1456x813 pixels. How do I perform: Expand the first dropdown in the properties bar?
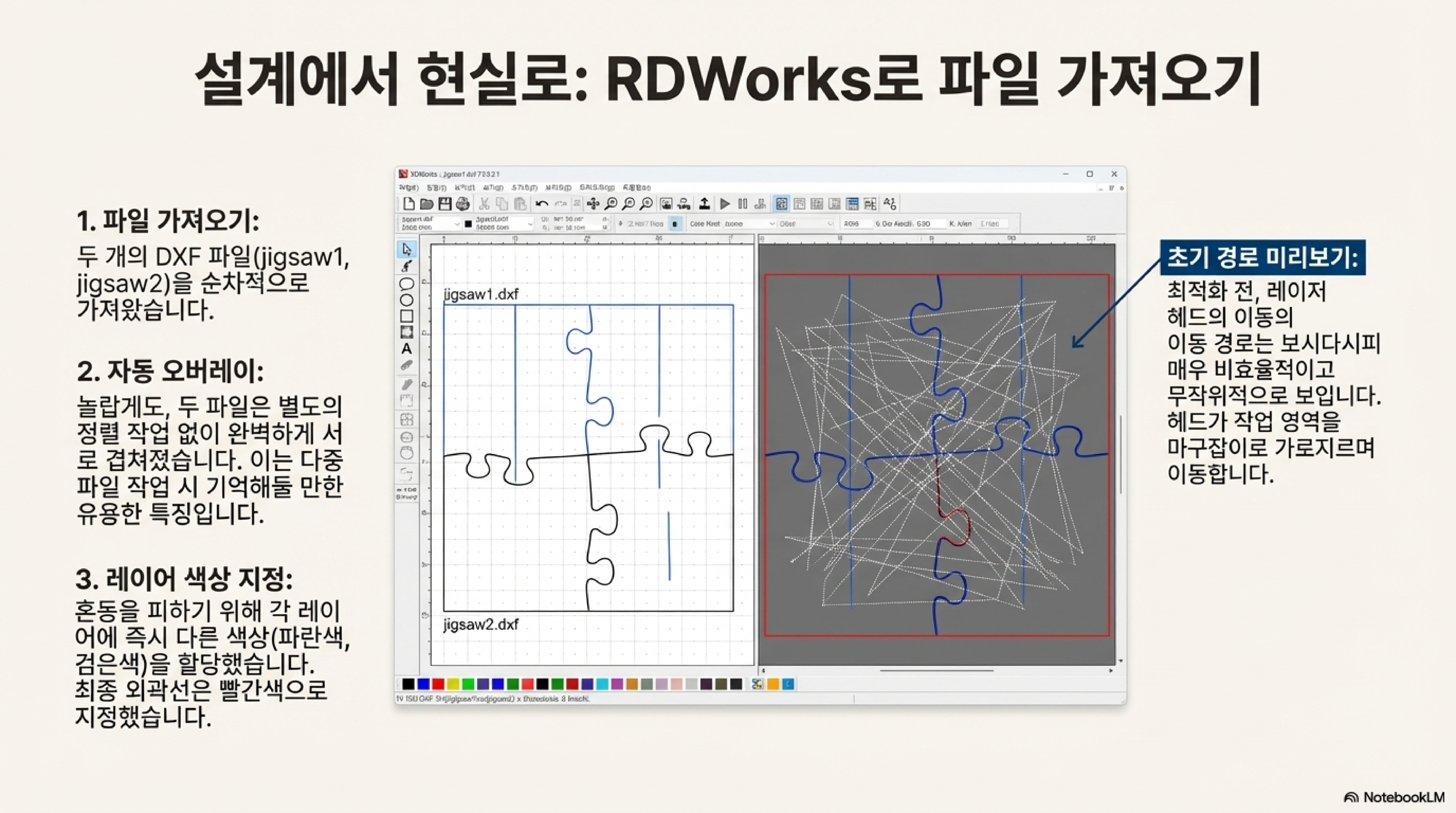coord(457,224)
